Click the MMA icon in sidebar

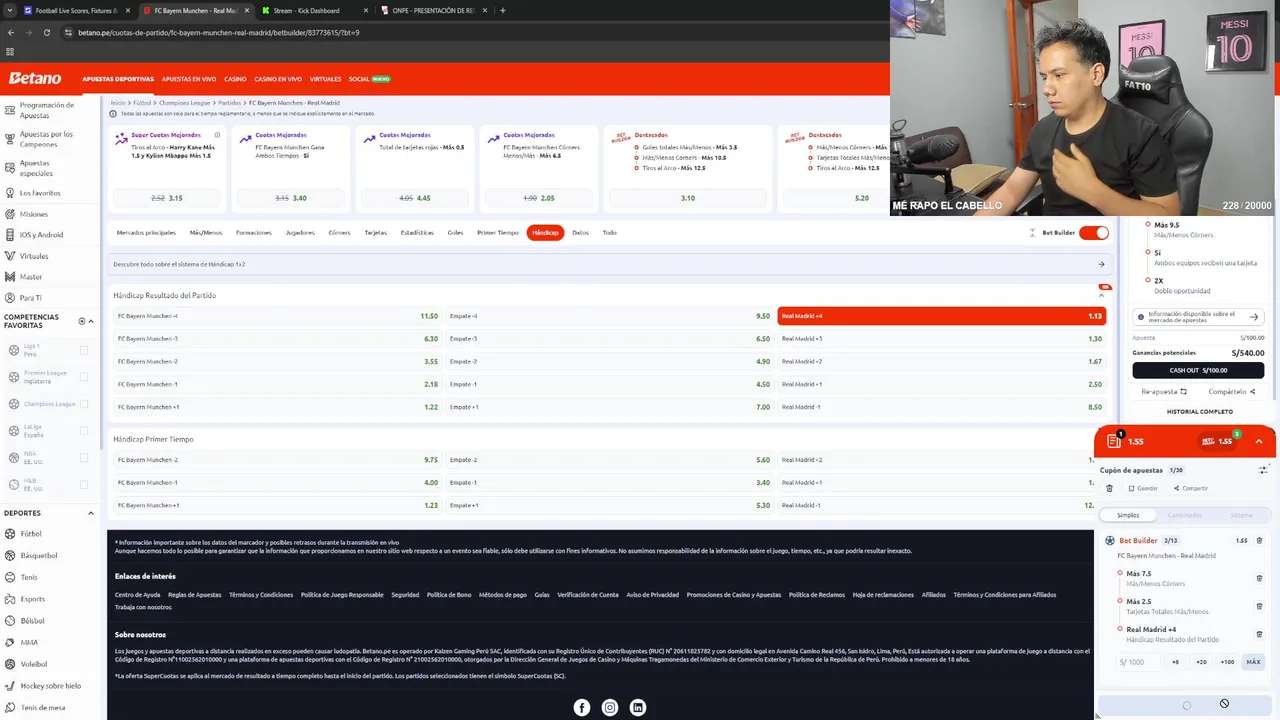tap(11, 642)
